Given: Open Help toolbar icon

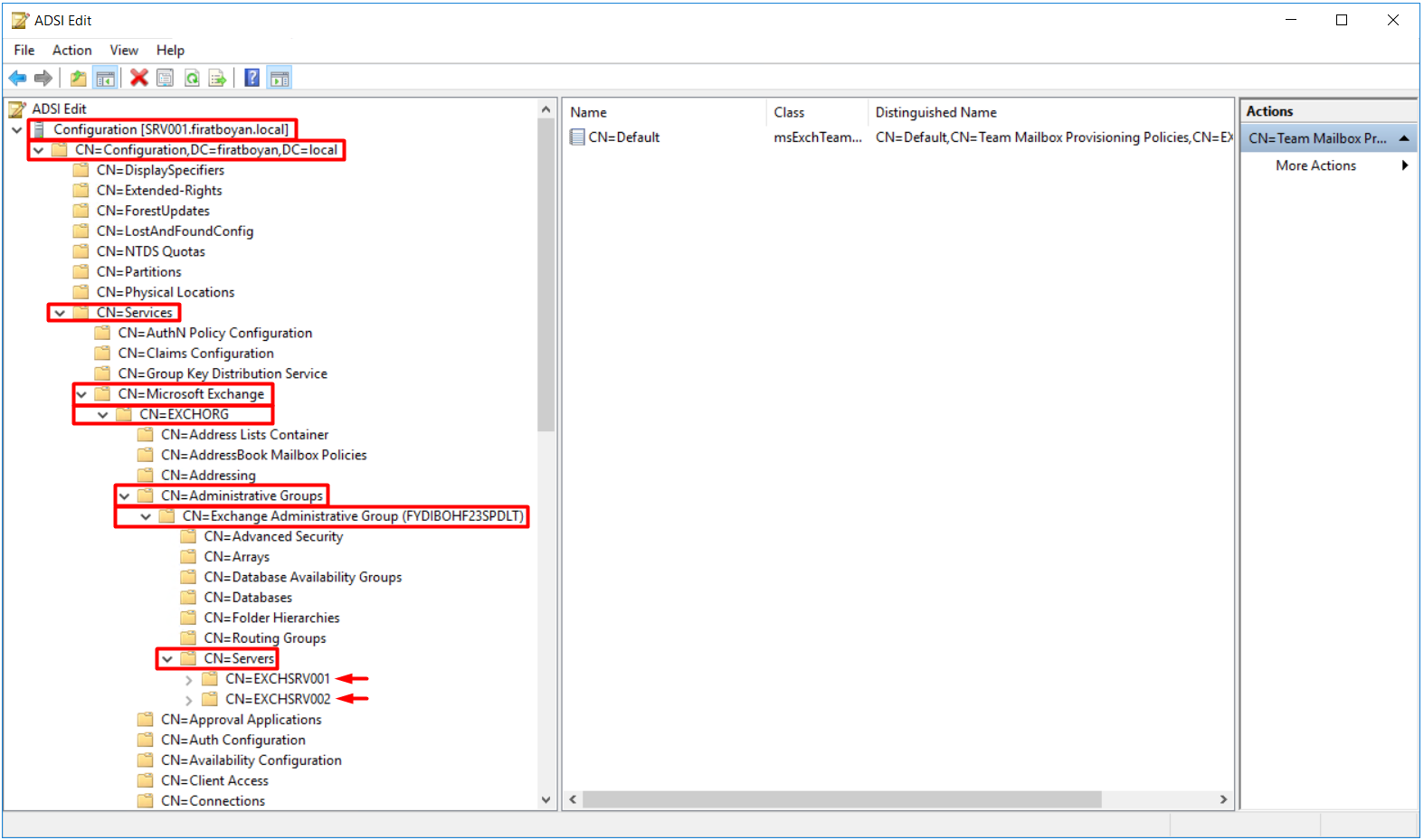Looking at the screenshot, I should (x=252, y=78).
